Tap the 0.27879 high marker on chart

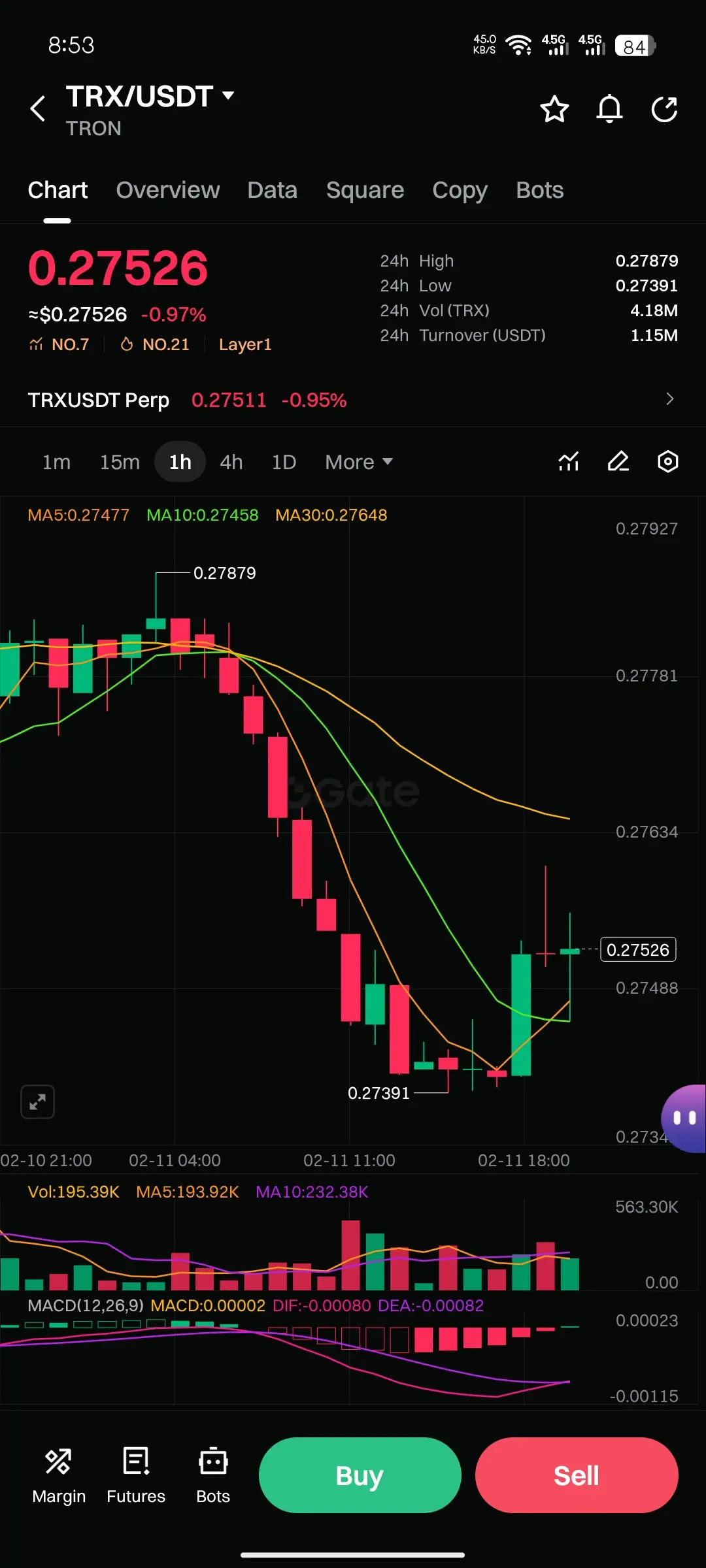(x=225, y=573)
